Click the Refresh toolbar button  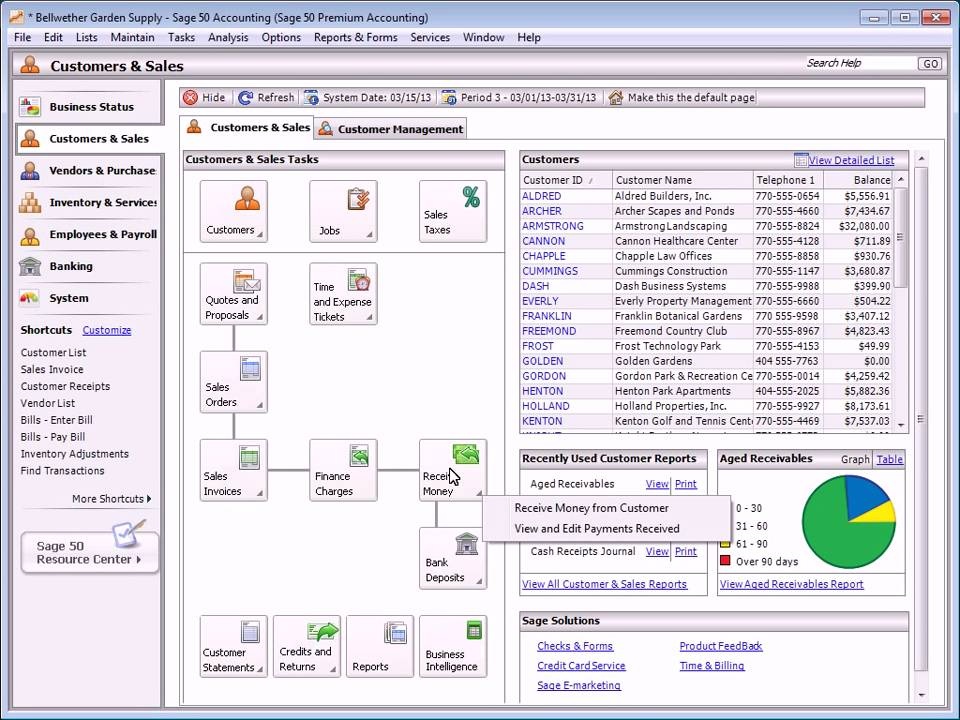(x=266, y=97)
